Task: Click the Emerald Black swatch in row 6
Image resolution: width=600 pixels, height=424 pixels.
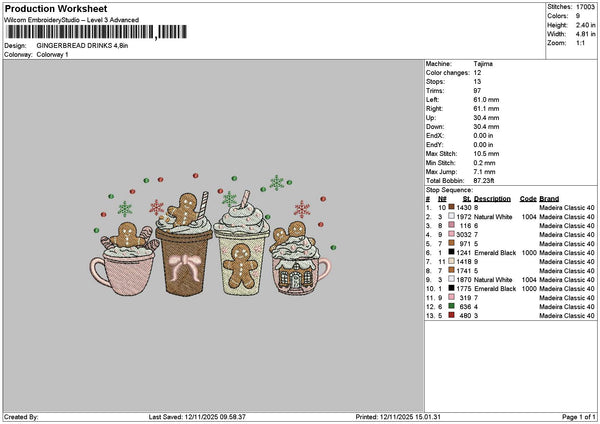Action: [452, 252]
